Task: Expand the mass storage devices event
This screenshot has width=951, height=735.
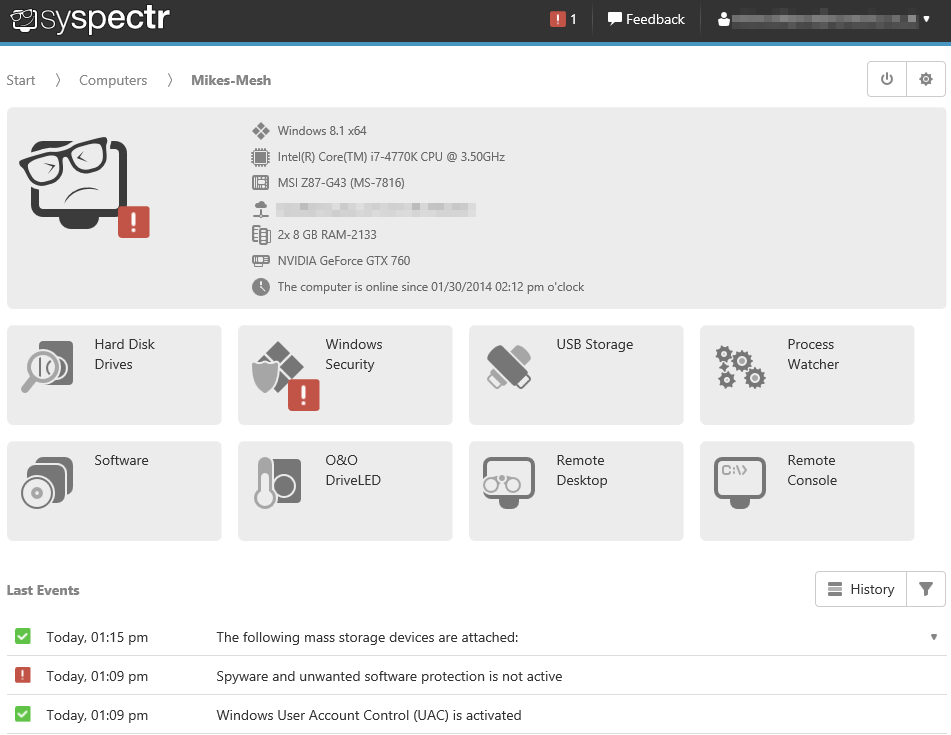Action: click(x=934, y=637)
